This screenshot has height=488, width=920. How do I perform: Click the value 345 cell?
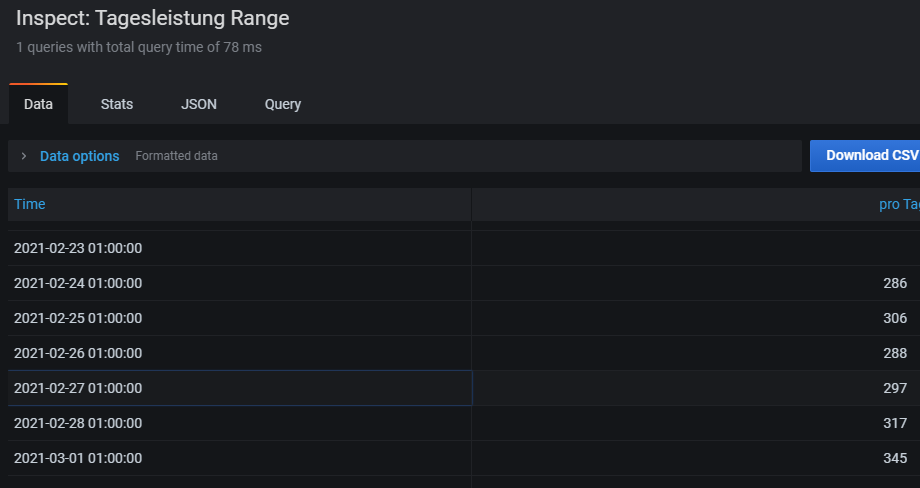pos(894,458)
